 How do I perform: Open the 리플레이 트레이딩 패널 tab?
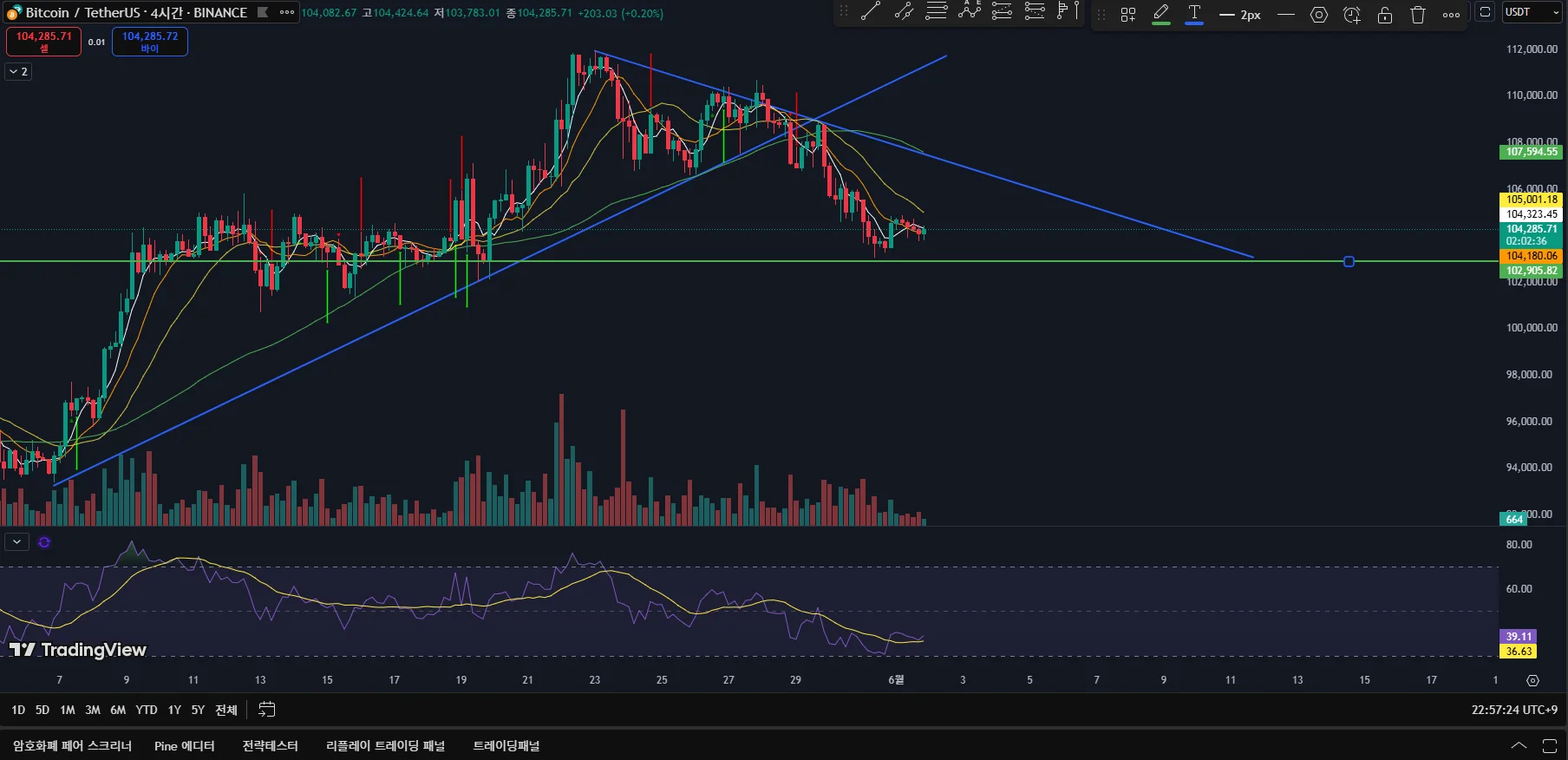[385, 746]
